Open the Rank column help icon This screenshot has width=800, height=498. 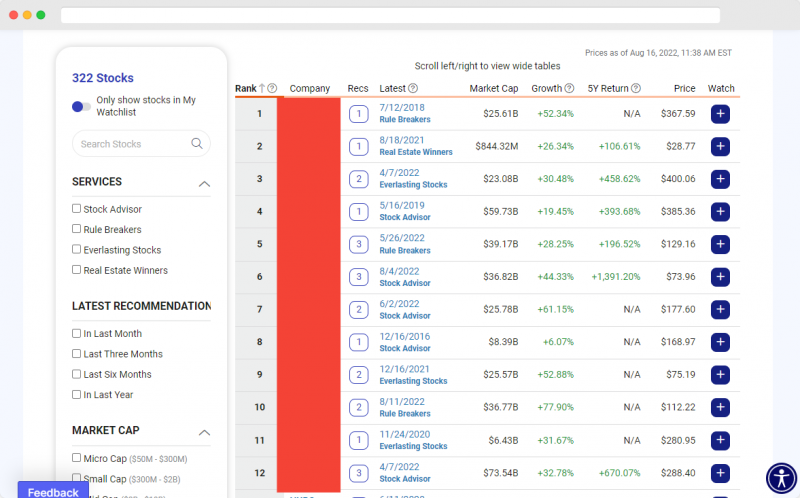272,88
